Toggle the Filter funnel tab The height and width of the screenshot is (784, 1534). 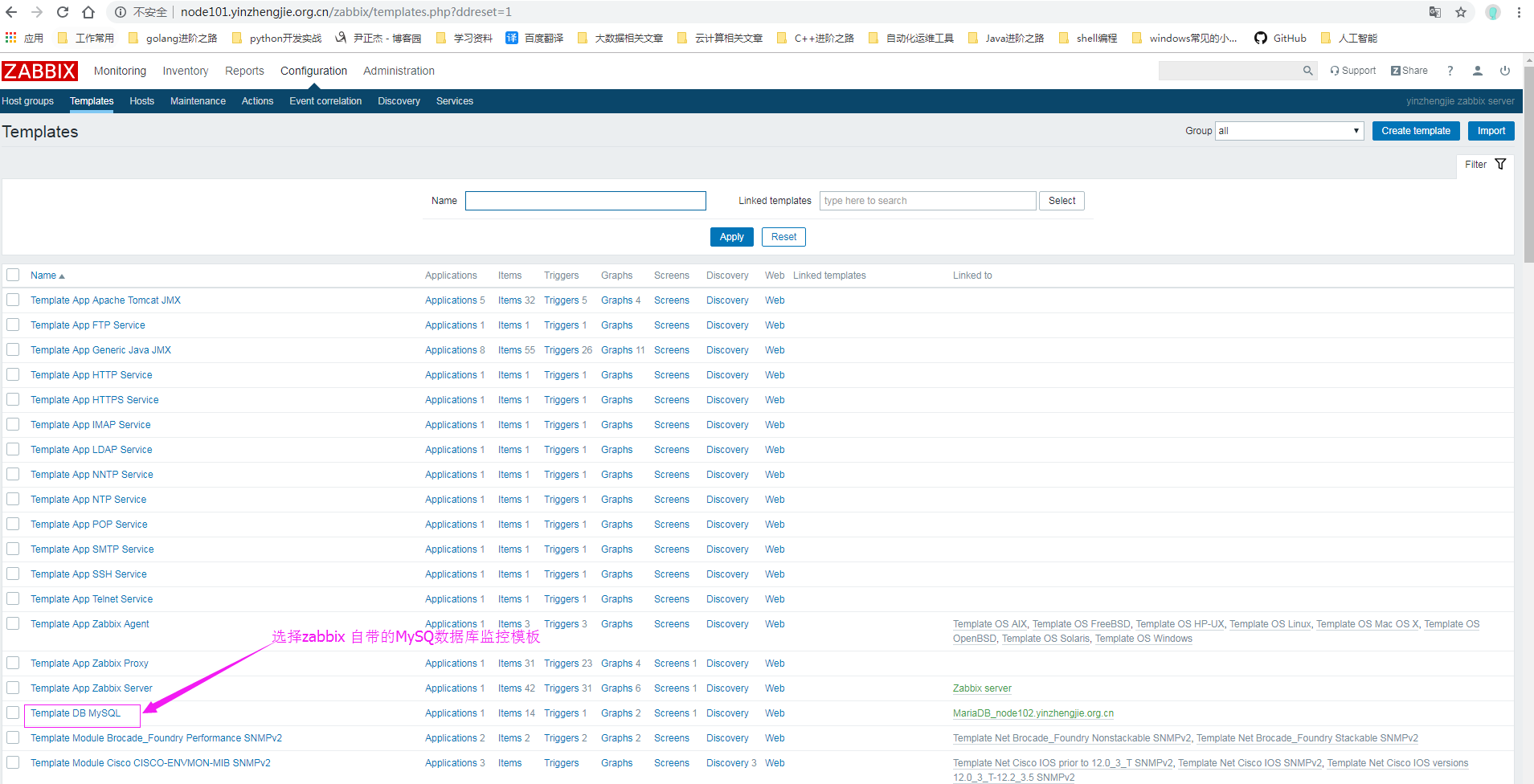pyautogui.click(x=1485, y=165)
